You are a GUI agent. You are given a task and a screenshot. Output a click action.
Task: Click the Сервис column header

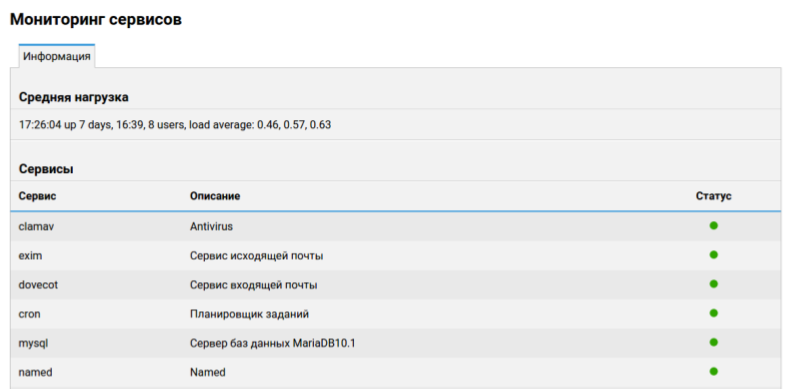click(37, 196)
